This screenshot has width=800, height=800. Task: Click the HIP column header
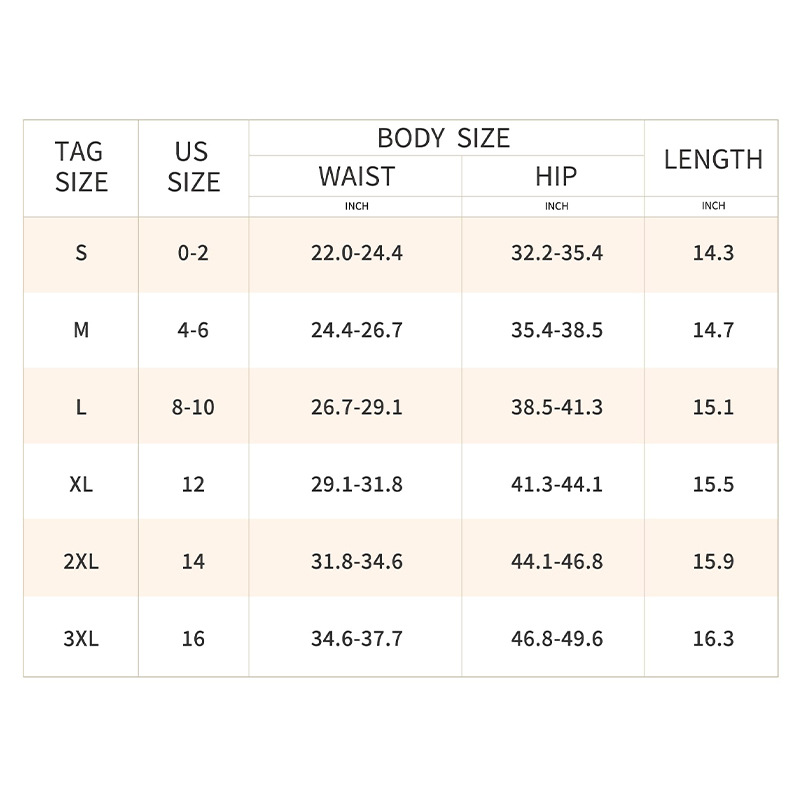coord(556,177)
